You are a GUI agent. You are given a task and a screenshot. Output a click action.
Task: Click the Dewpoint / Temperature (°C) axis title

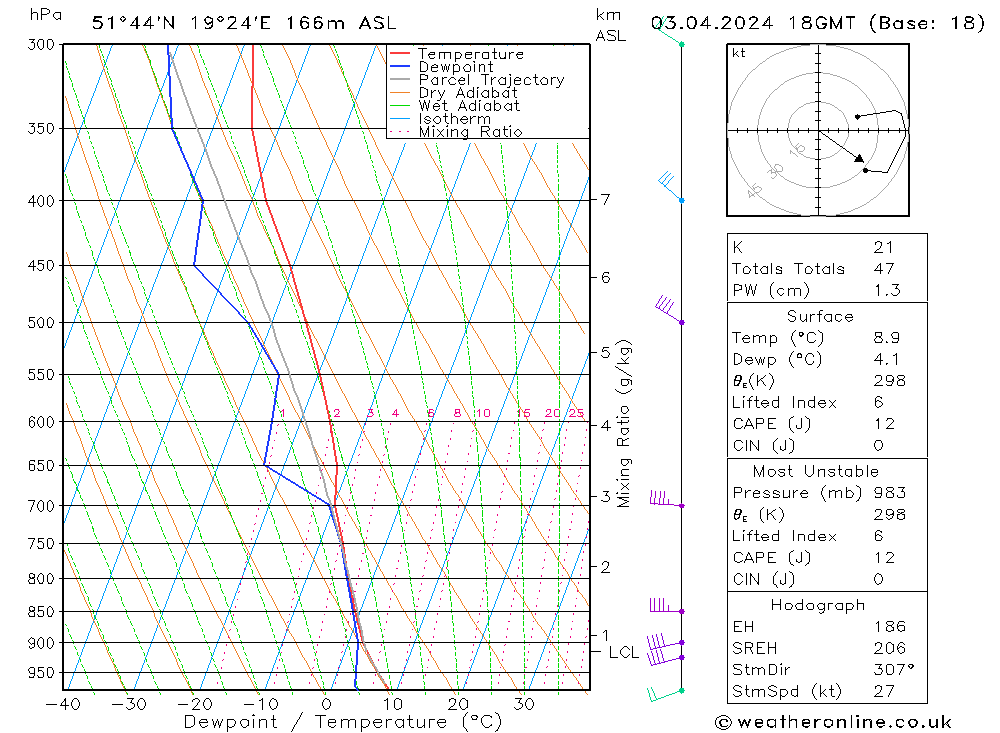342,723
